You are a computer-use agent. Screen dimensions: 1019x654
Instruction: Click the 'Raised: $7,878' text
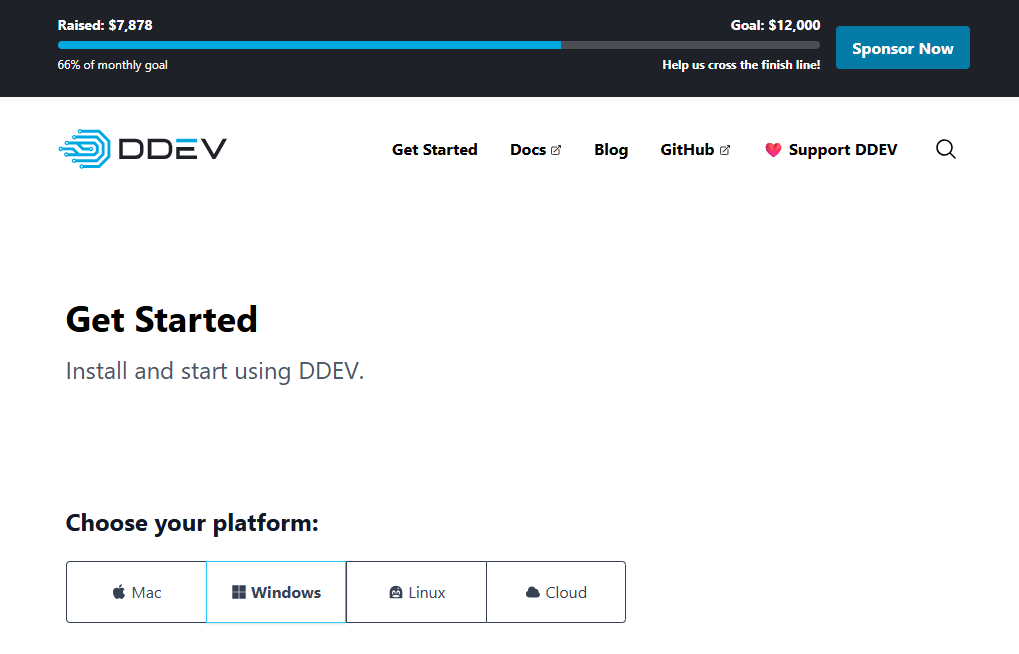pos(105,25)
